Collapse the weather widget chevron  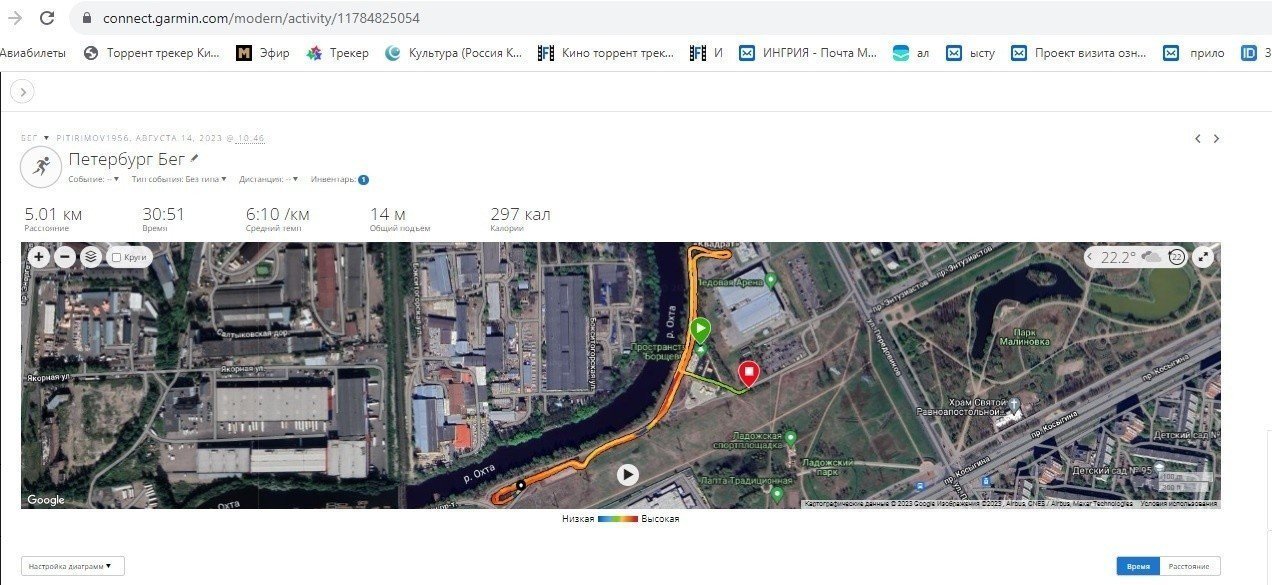1091,257
